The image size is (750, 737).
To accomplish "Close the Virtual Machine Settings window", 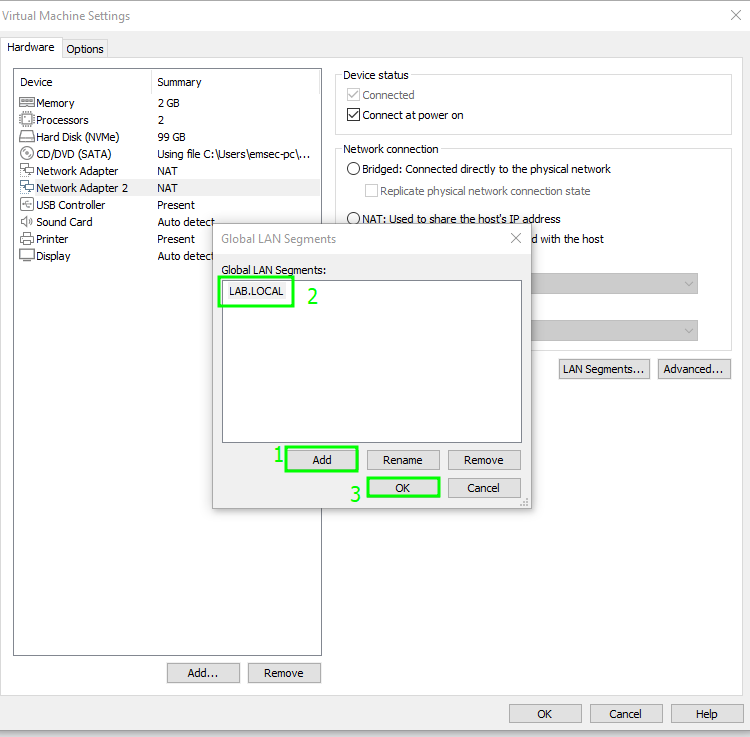I will 736,15.
